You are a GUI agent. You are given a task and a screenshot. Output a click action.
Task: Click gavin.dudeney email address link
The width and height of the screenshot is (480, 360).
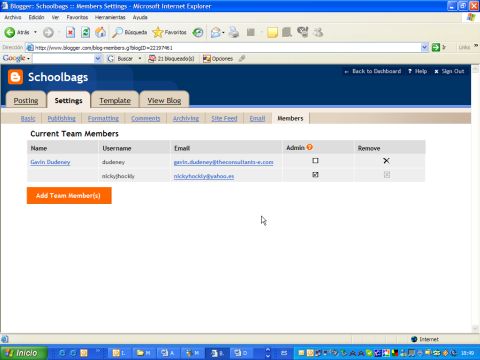point(223,162)
